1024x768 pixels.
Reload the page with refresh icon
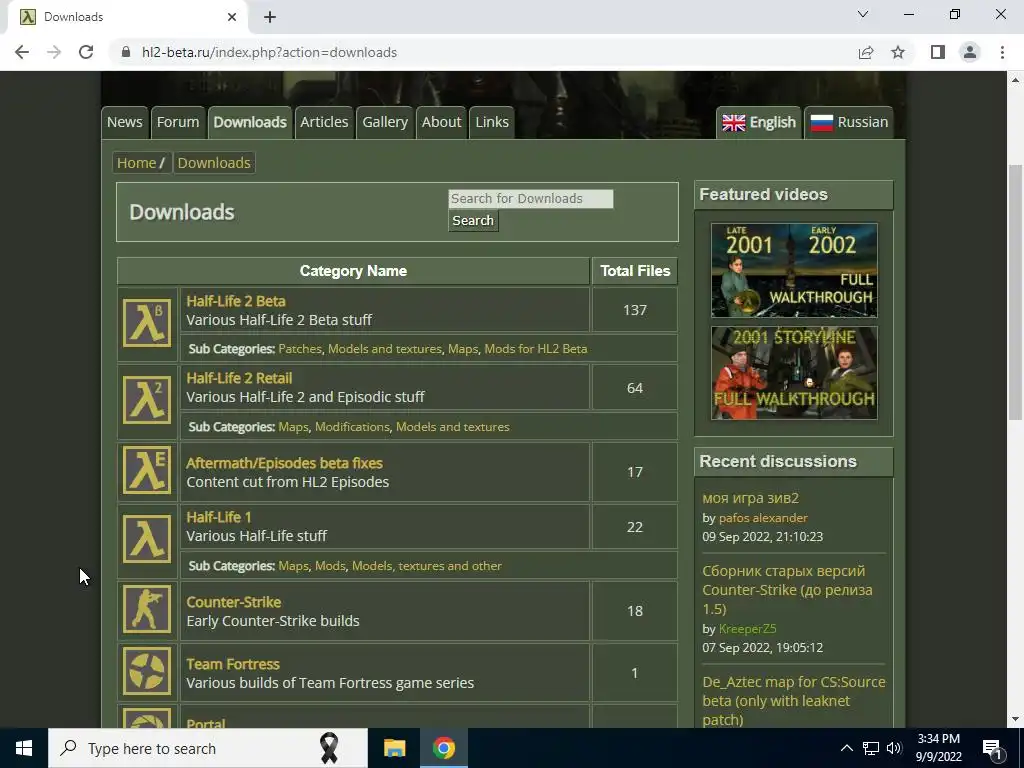pos(86,52)
